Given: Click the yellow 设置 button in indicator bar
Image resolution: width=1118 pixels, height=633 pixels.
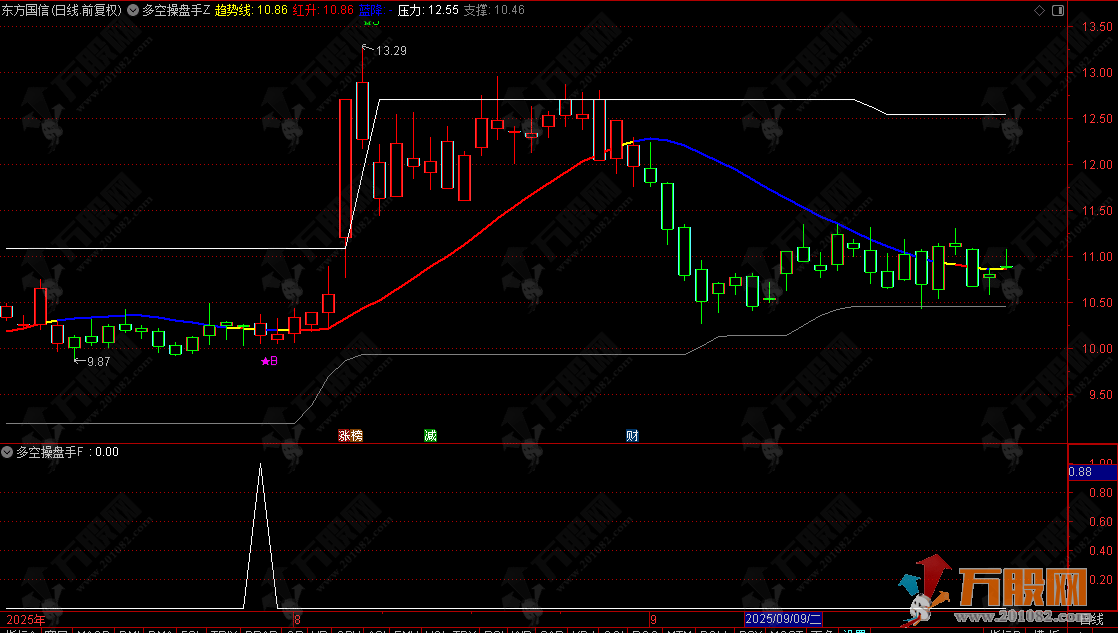Looking at the screenshot, I should (853, 631).
